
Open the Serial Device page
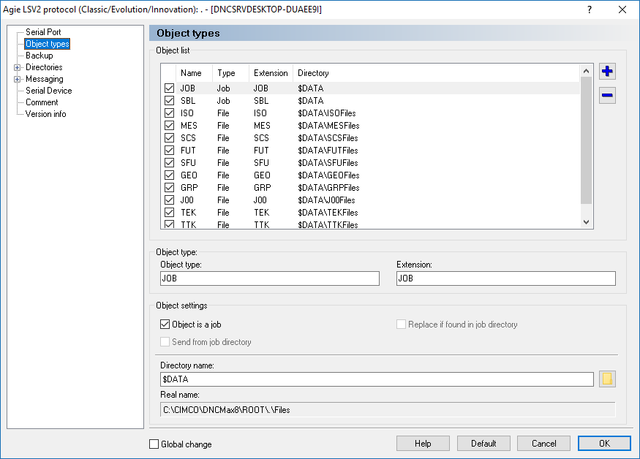tap(49, 91)
